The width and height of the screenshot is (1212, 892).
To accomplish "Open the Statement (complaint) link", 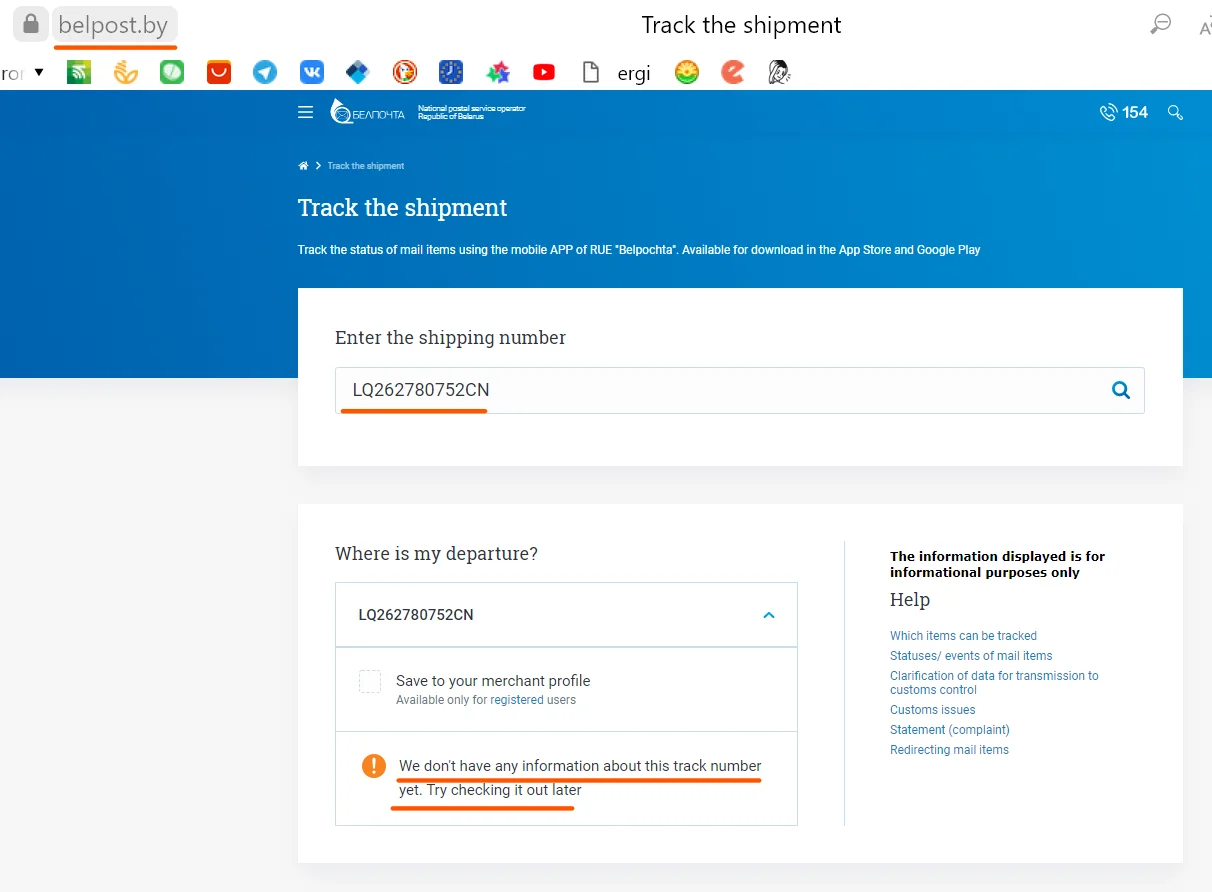I will (x=950, y=730).
